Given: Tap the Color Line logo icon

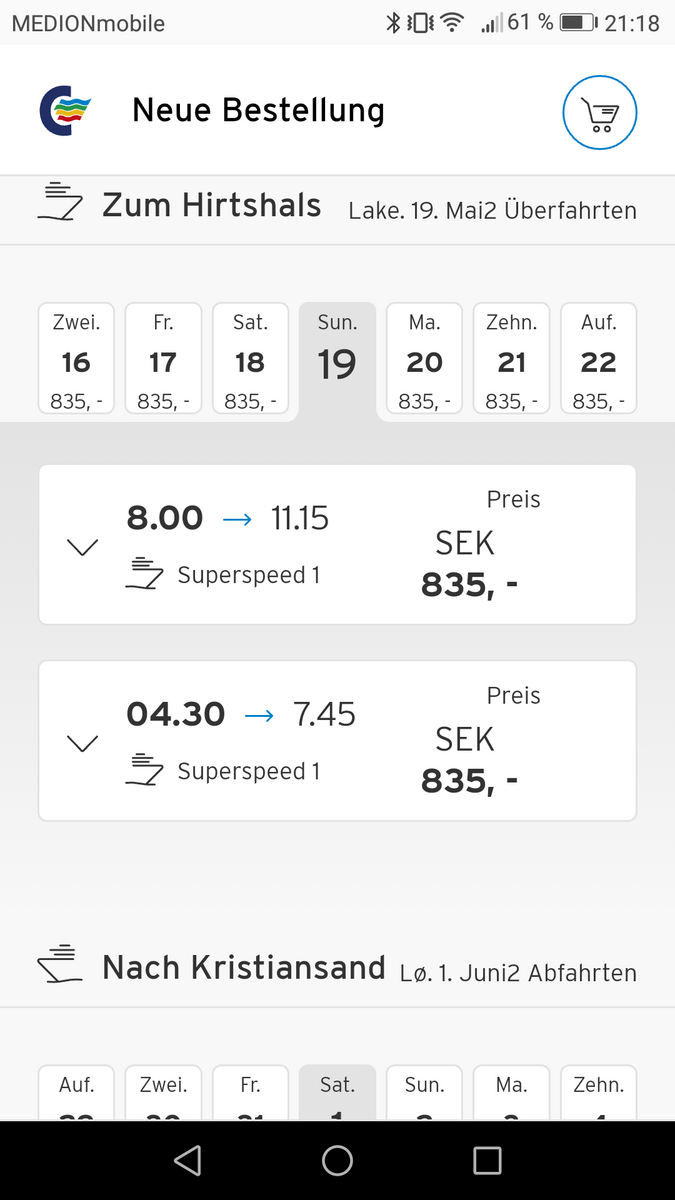Looking at the screenshot, I should pos(66,110).
